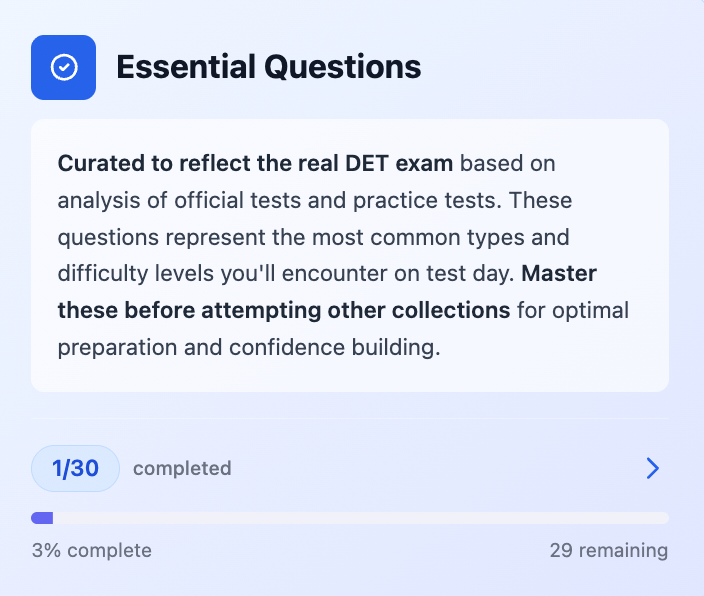Viewport: 704px width, 596px height.
Task: Click the words "for optimal" in the description
Action: pos(573,310)
